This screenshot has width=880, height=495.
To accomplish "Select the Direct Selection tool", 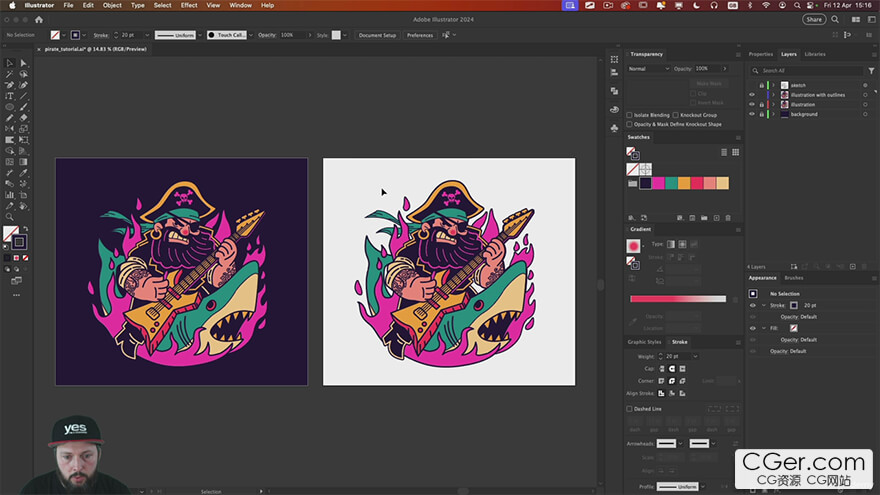I will (x=24, y=63).
